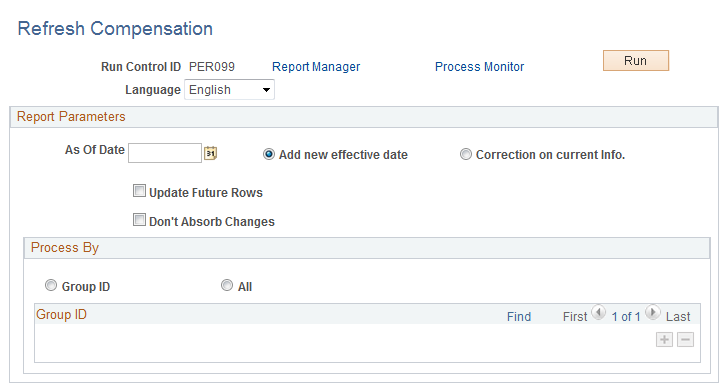Jump to Last Group ID row
The width and height of the screenshot is (727, 390).
(678, 317)
